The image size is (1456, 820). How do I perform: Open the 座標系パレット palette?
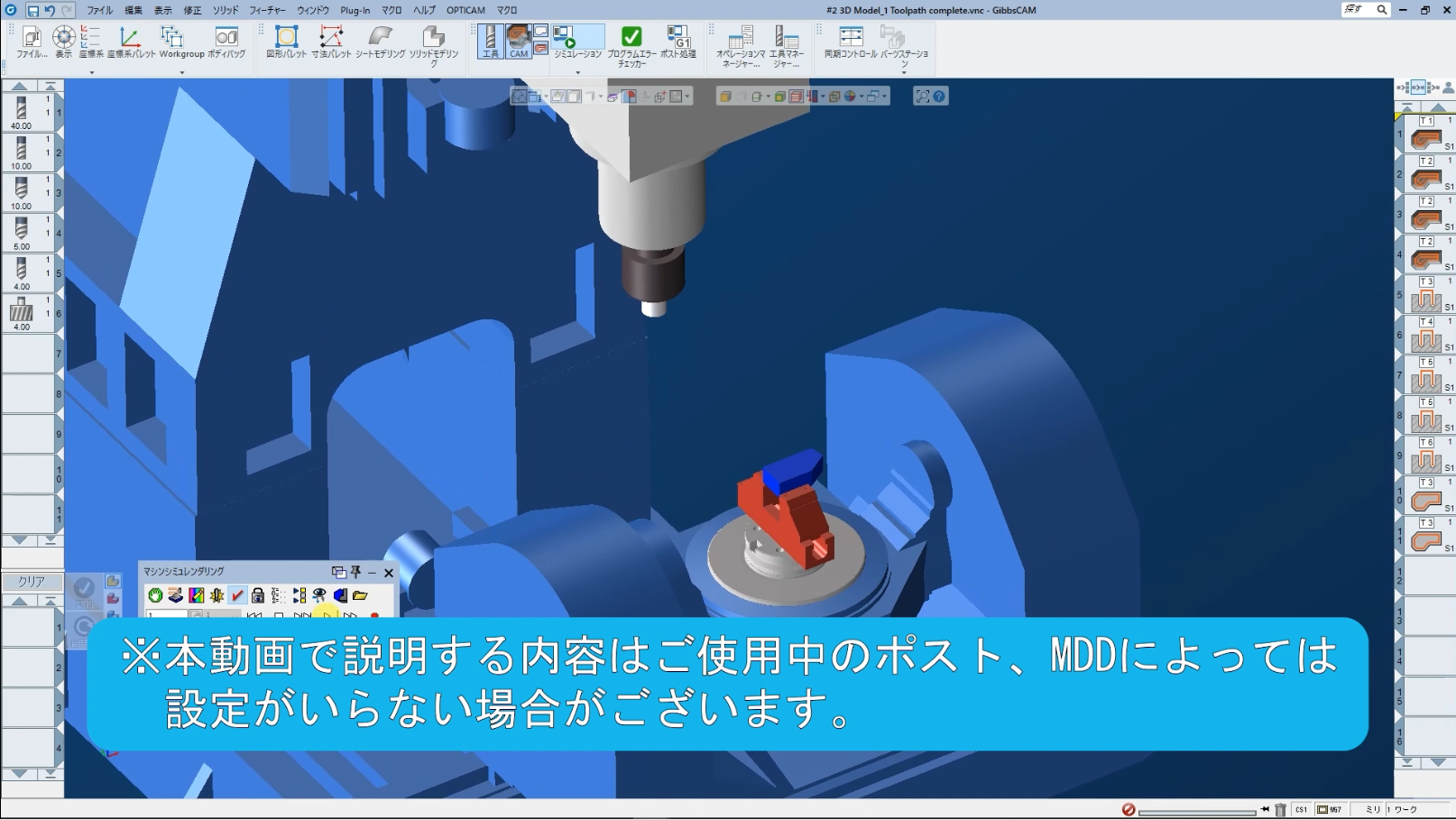coord(132,41)
